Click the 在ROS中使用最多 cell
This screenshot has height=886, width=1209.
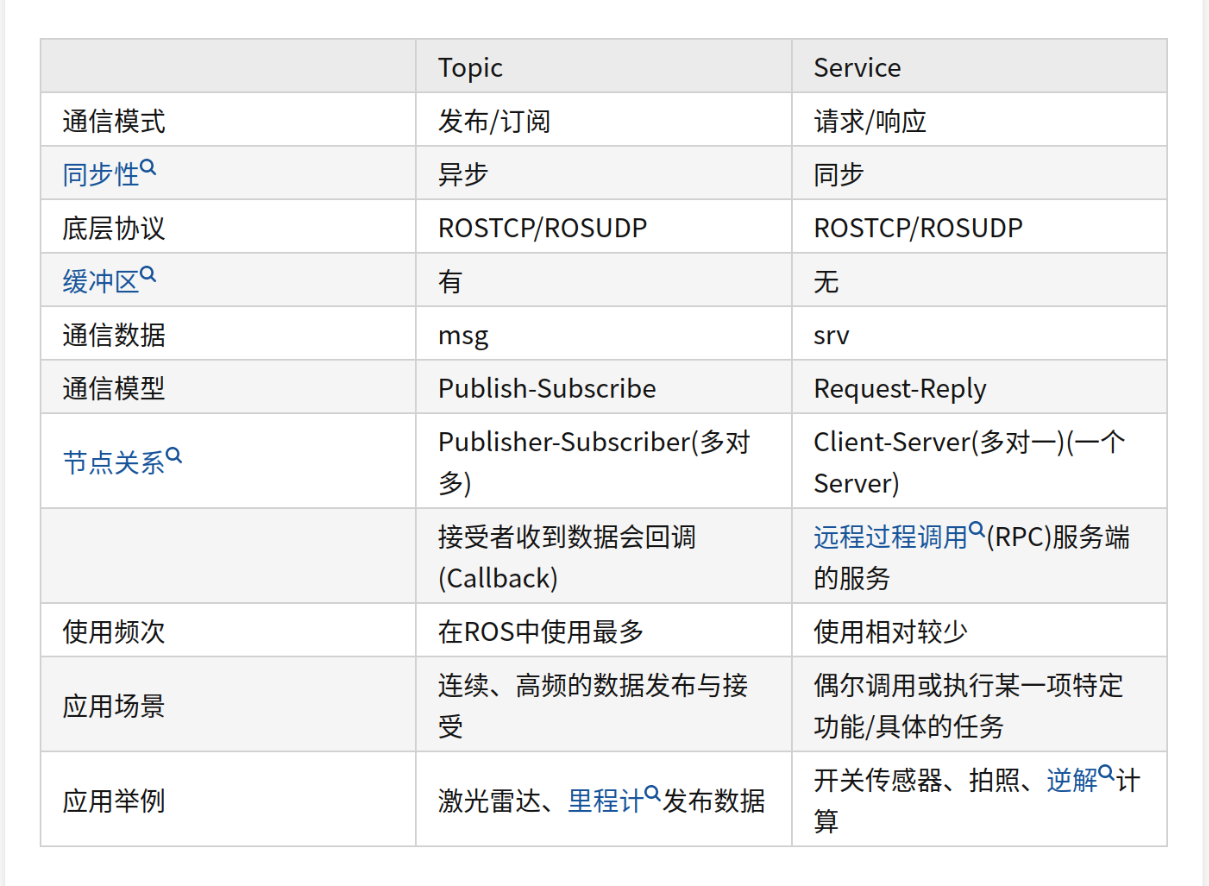tap(541, 632)
